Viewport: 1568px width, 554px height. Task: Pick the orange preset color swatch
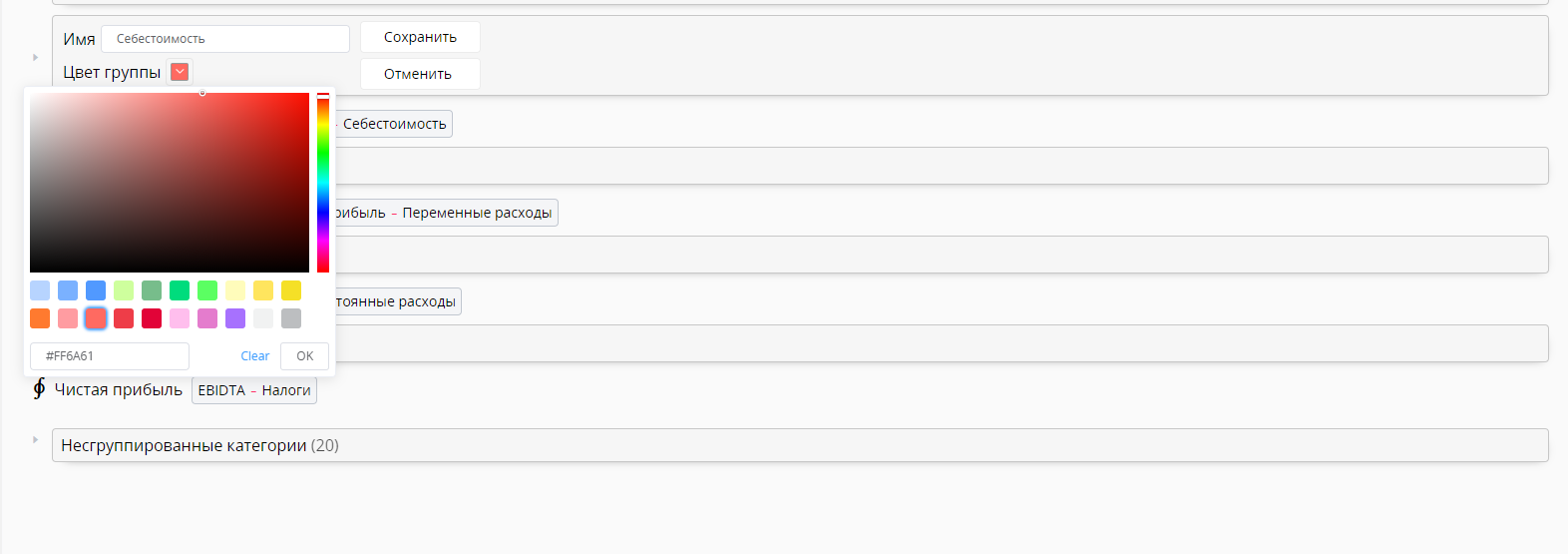coord(40,318)
